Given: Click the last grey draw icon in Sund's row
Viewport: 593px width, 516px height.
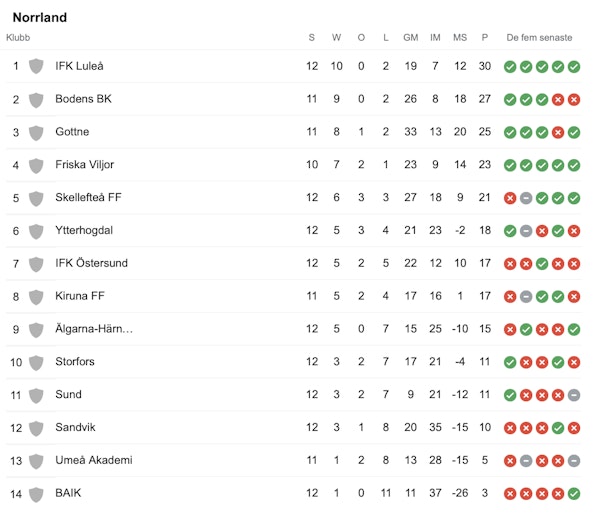Looking at the screenshot, I should click(574, 396).
